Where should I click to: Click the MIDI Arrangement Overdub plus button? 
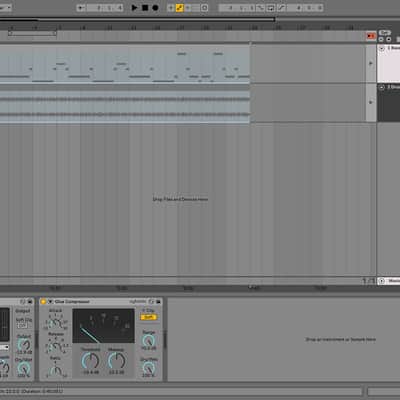click(x=171, y=8)
